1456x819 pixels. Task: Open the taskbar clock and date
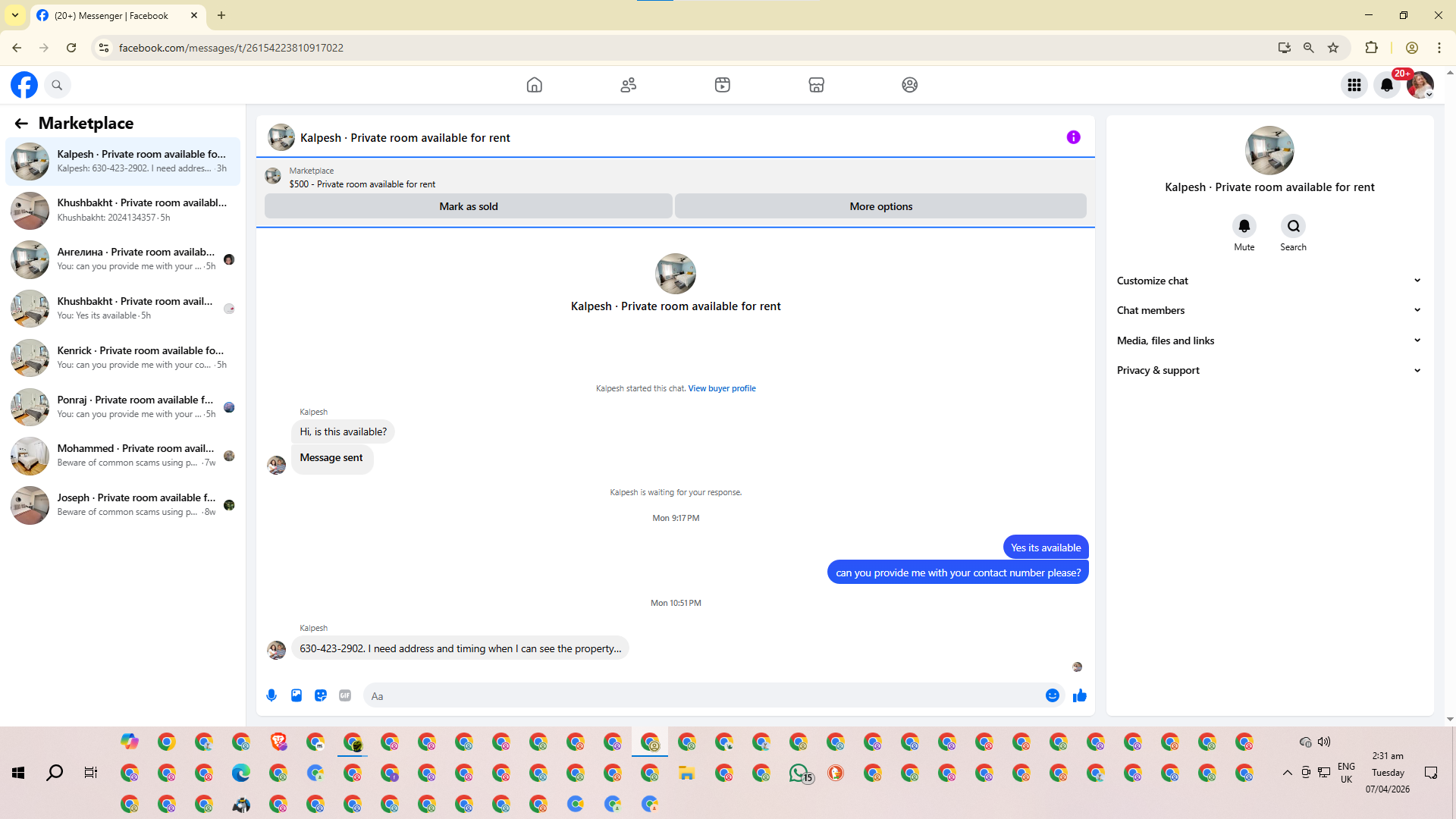1388,773
